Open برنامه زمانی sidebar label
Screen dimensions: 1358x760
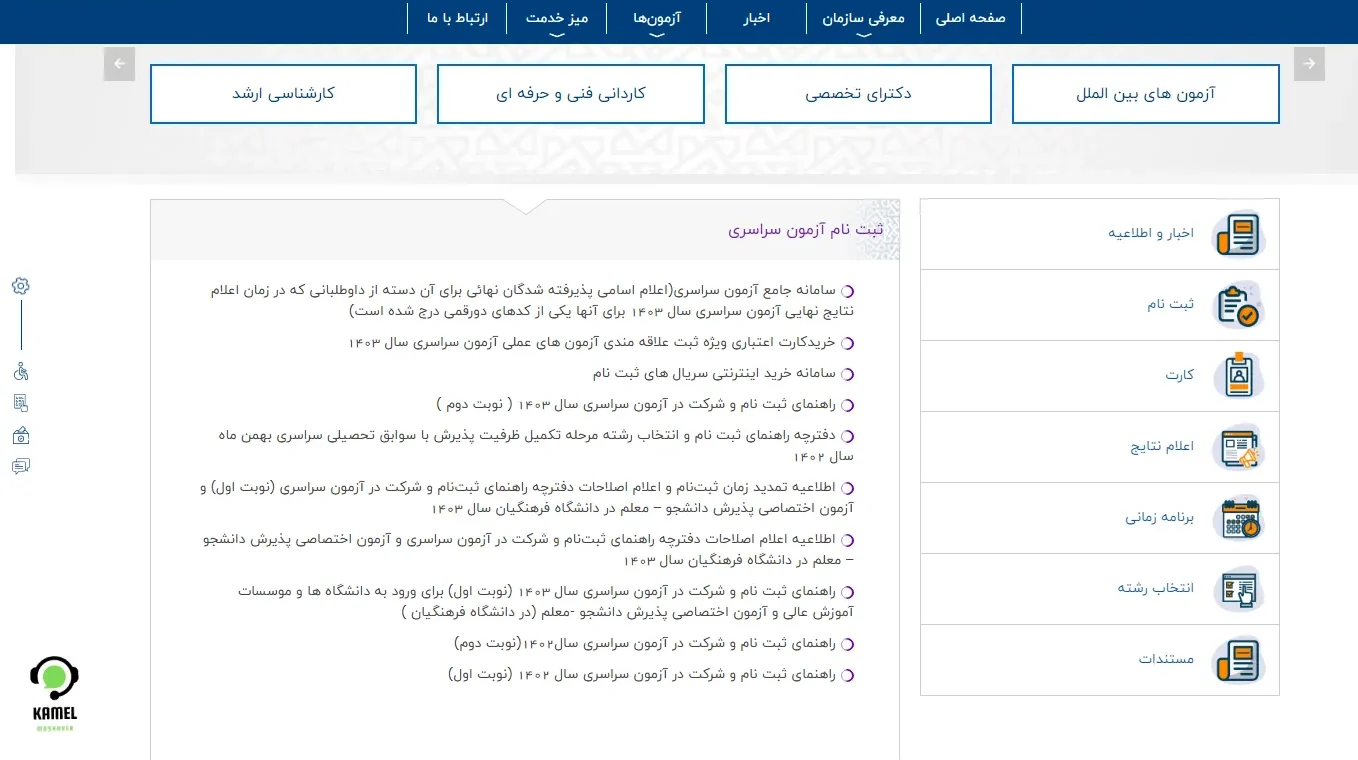(x=1160, y=517)
